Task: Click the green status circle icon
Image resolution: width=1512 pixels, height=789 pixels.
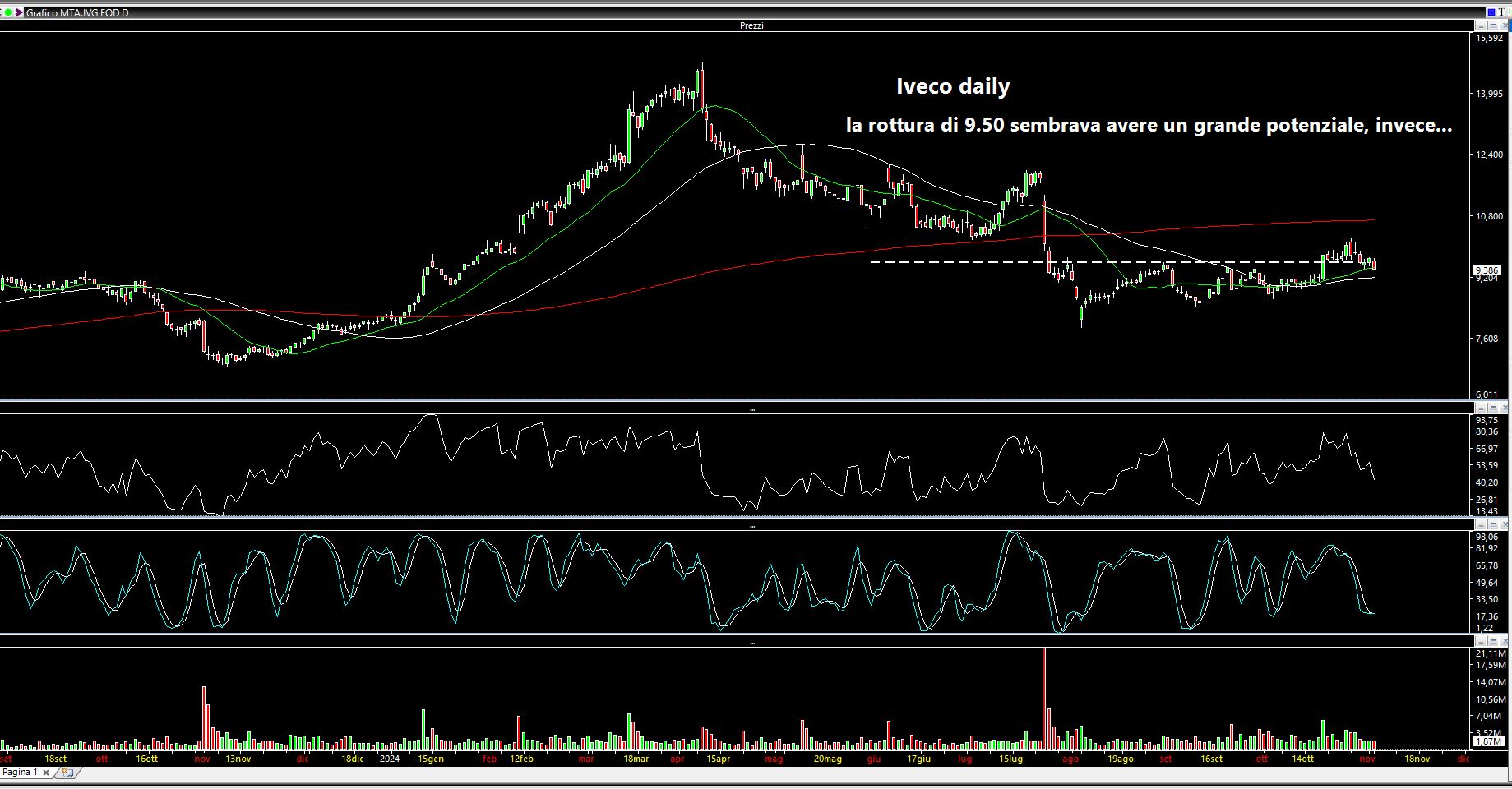Action: click(8, 12)
